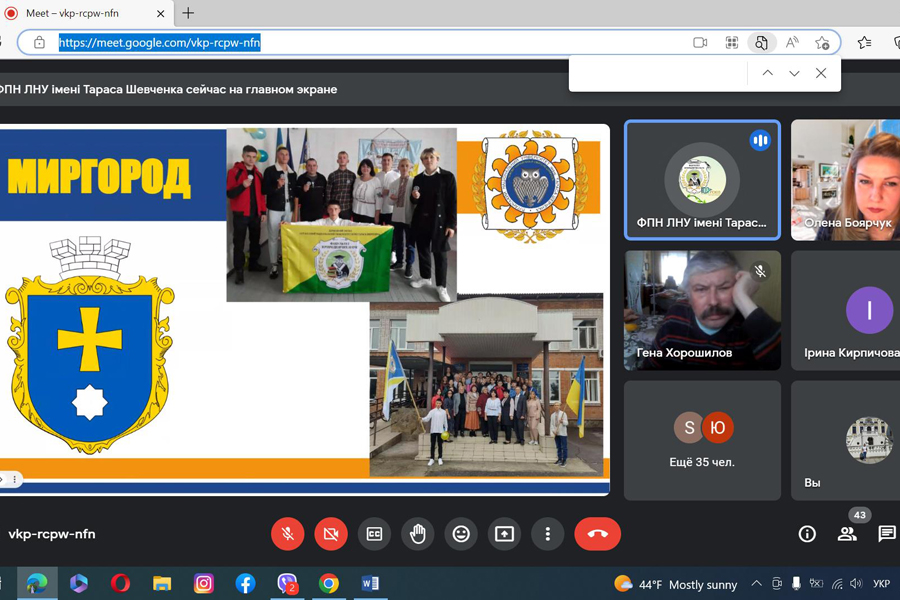900x600 pixels.
Task: Click the present screen button
Action: (x=504, y=534)
